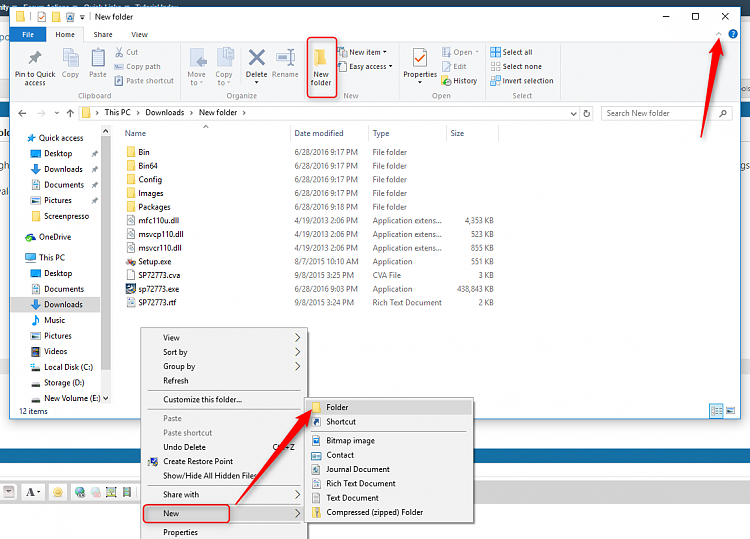Click search magnifier icon
This screenshot has width=750, height=539.
pos(723,113)
